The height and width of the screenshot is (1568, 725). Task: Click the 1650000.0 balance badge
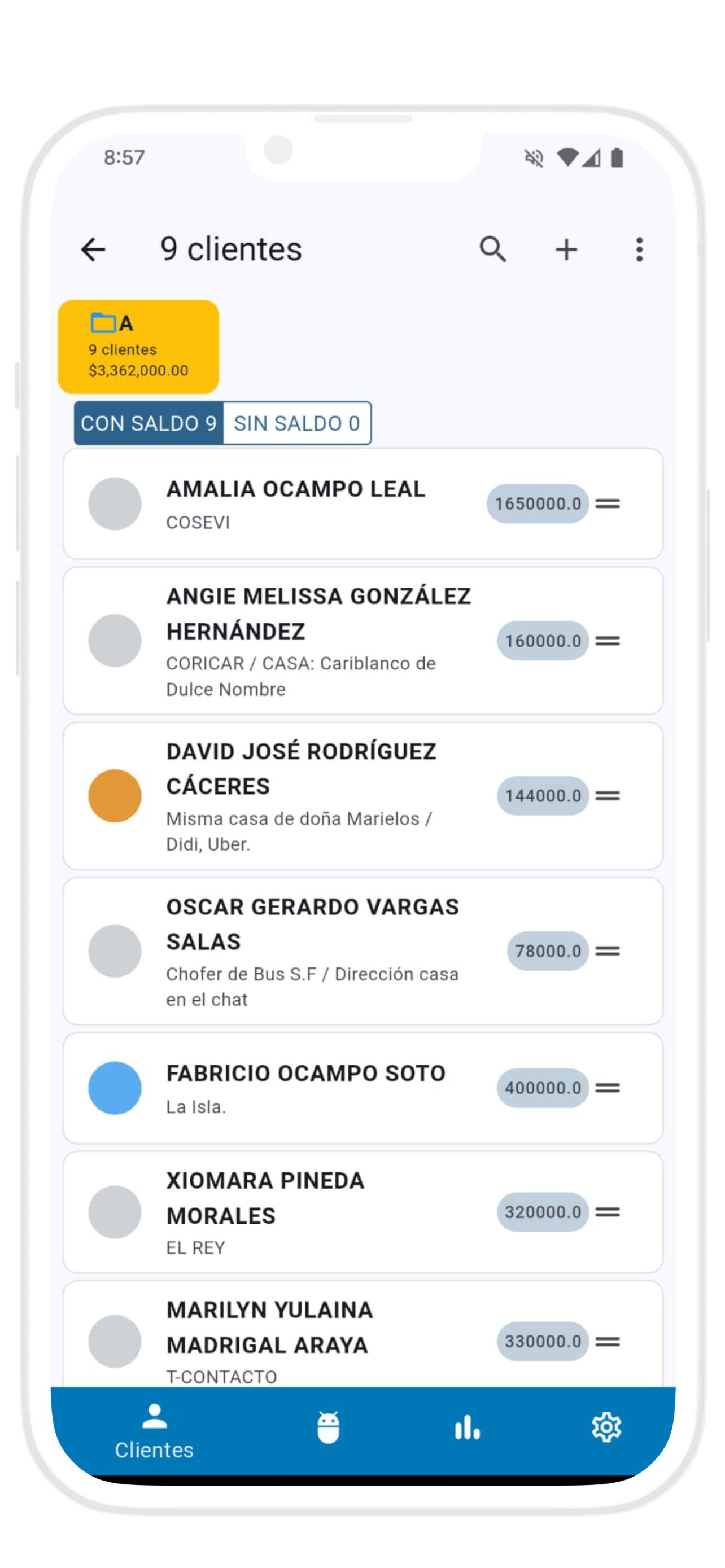(x=538, y=504)
